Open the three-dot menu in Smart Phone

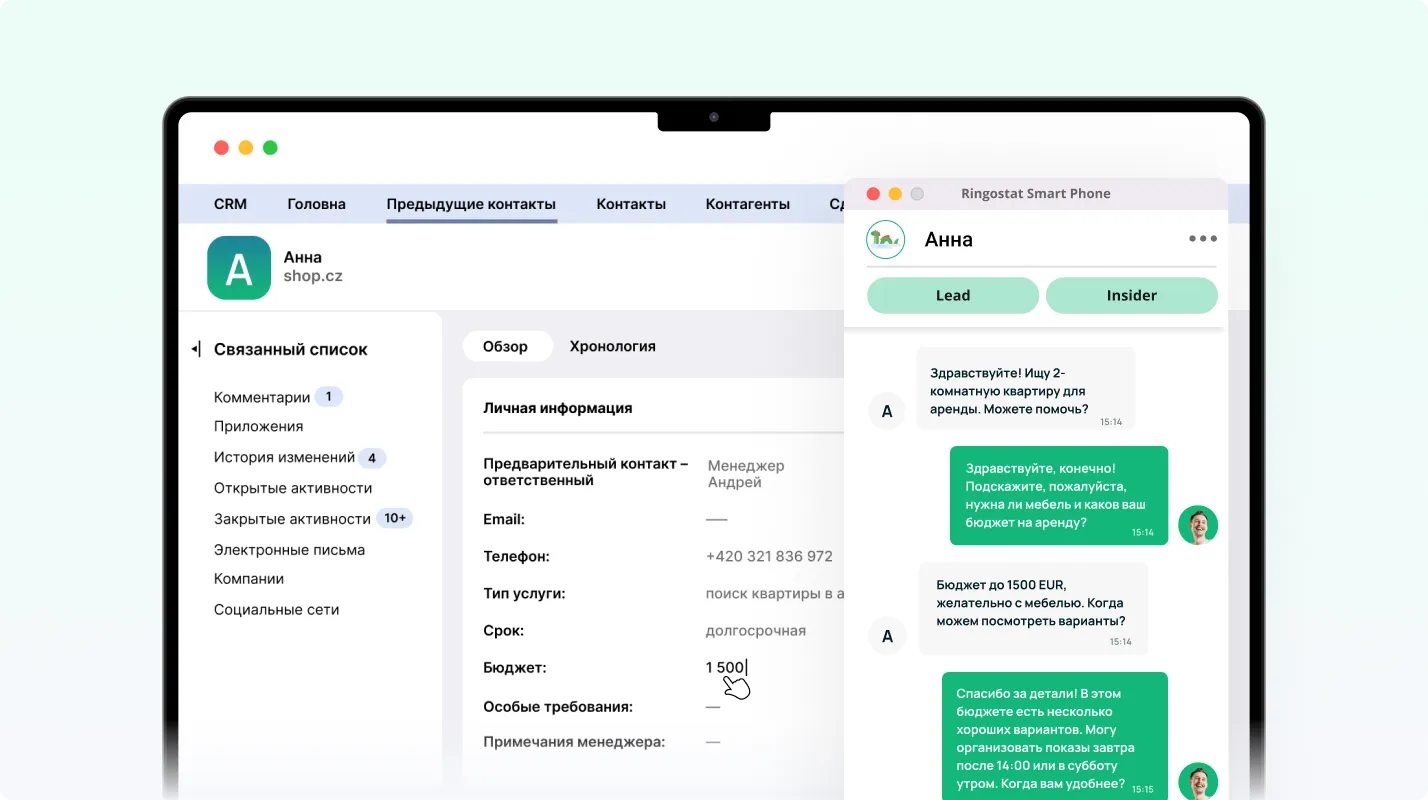click(x=1202, y=239)
